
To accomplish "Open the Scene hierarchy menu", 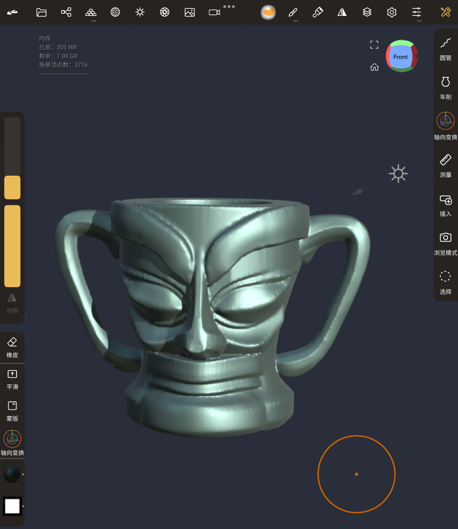I will point(66,12).
